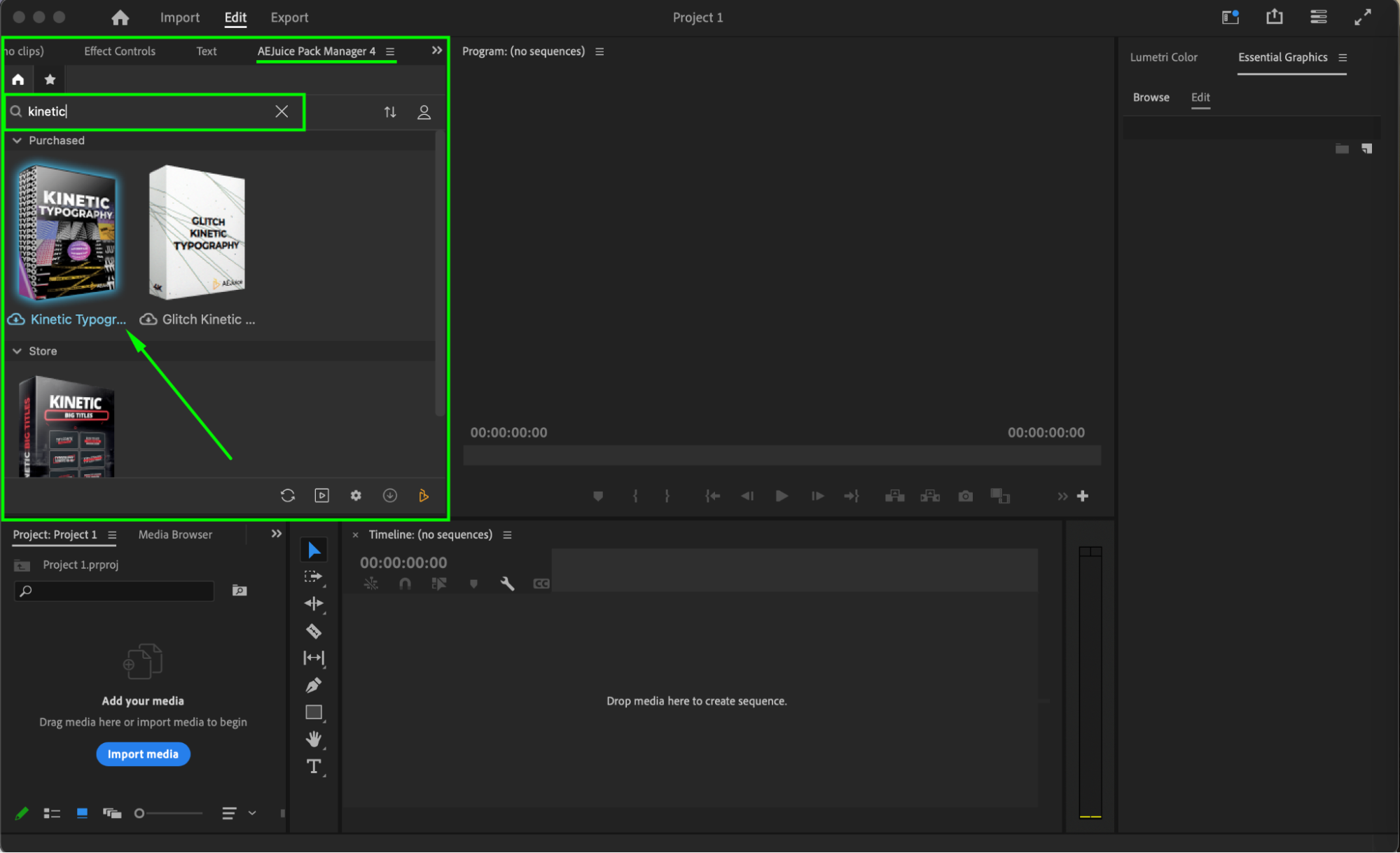Screen dimensions: 1400x853
Task: Open AEJuice pack manager settings gear
Action: [356, 496]
